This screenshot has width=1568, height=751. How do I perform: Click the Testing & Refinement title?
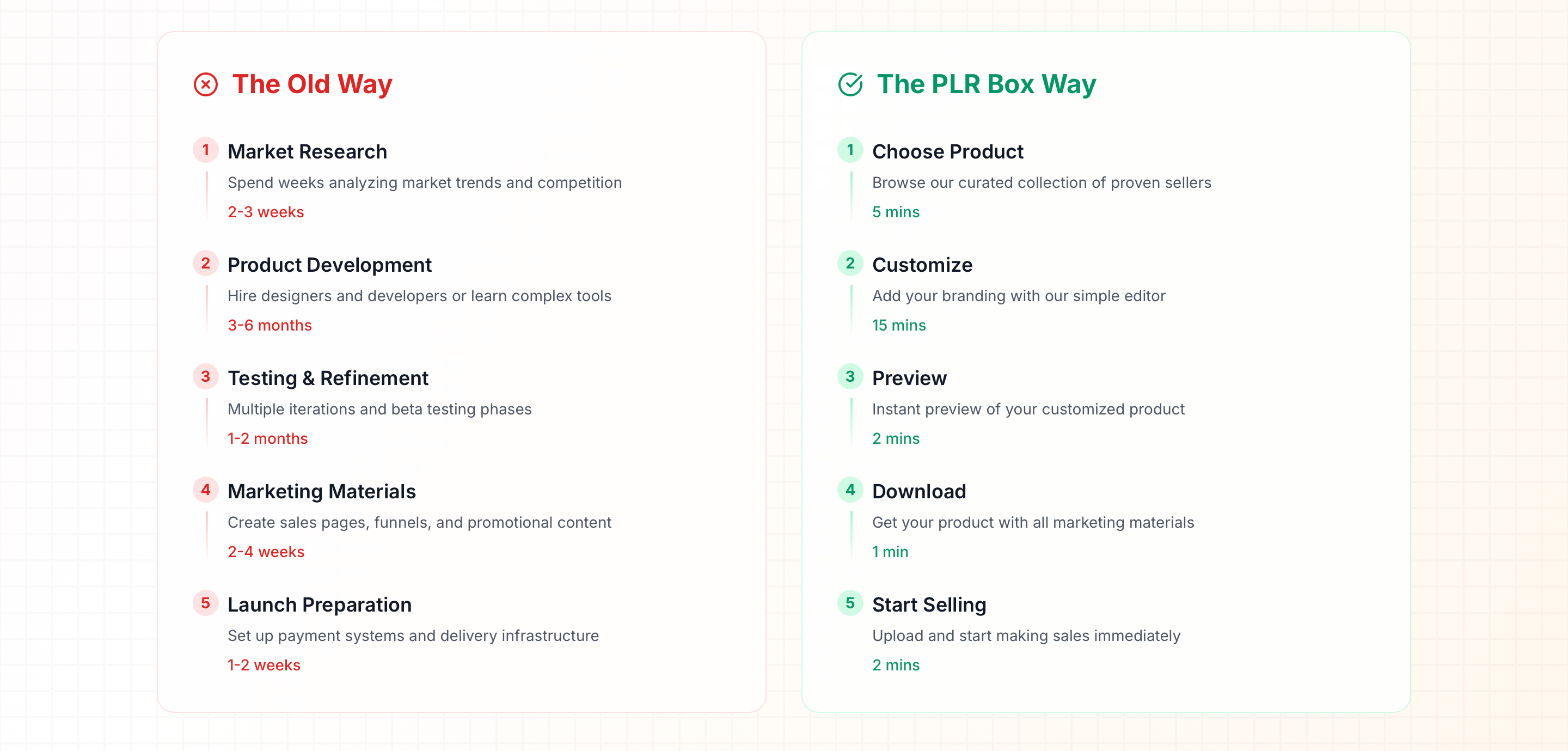[x=328, y=378]
